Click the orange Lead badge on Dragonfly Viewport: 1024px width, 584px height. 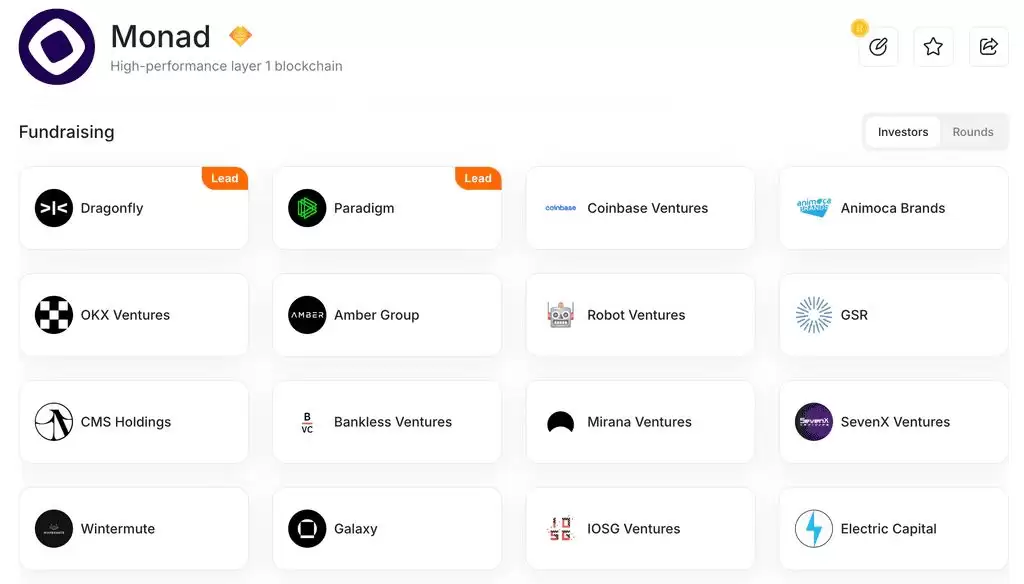[224, 178]
